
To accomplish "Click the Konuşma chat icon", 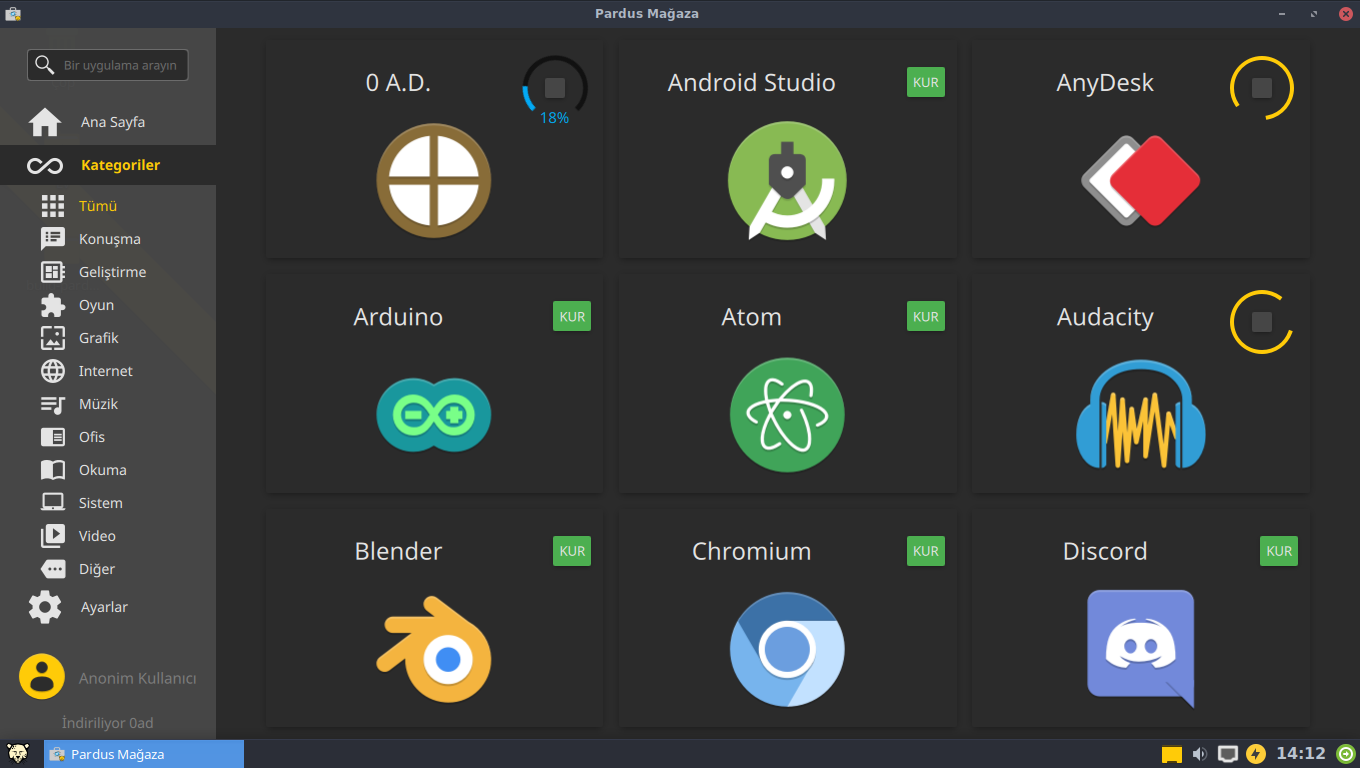I will [53, 239].
